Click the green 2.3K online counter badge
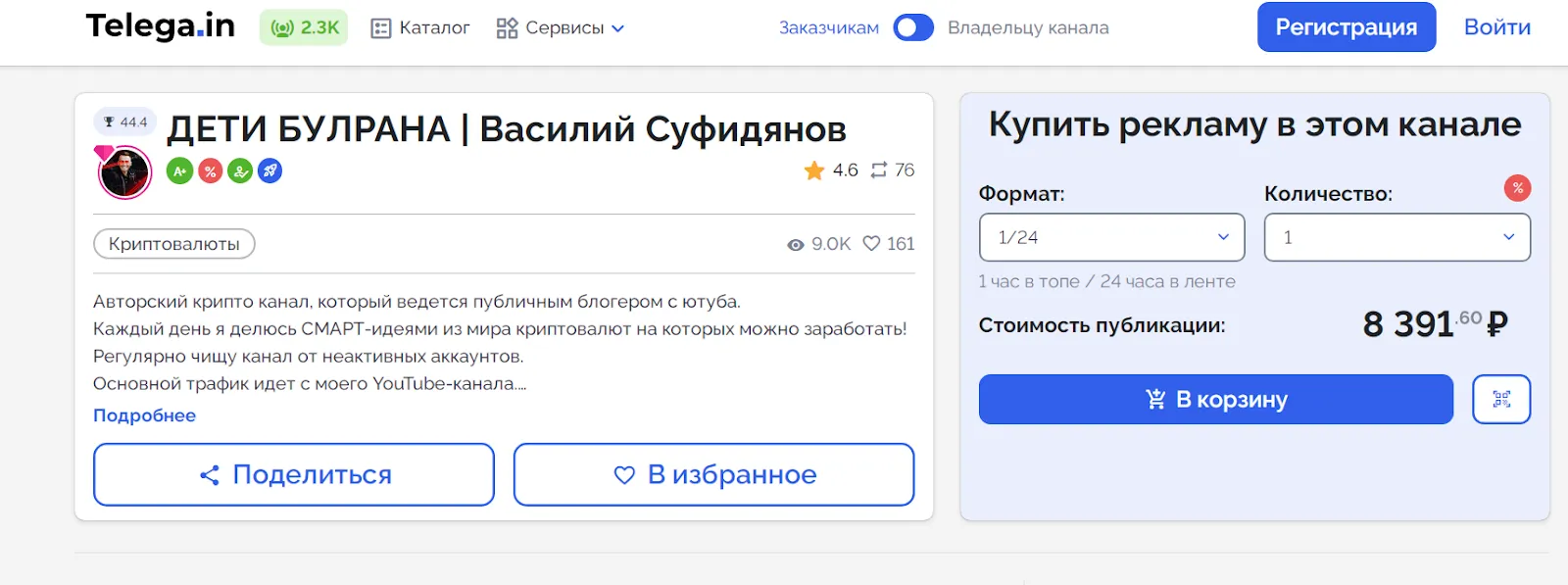Viewport: 1568px width, 585px height. pos(304,27)
